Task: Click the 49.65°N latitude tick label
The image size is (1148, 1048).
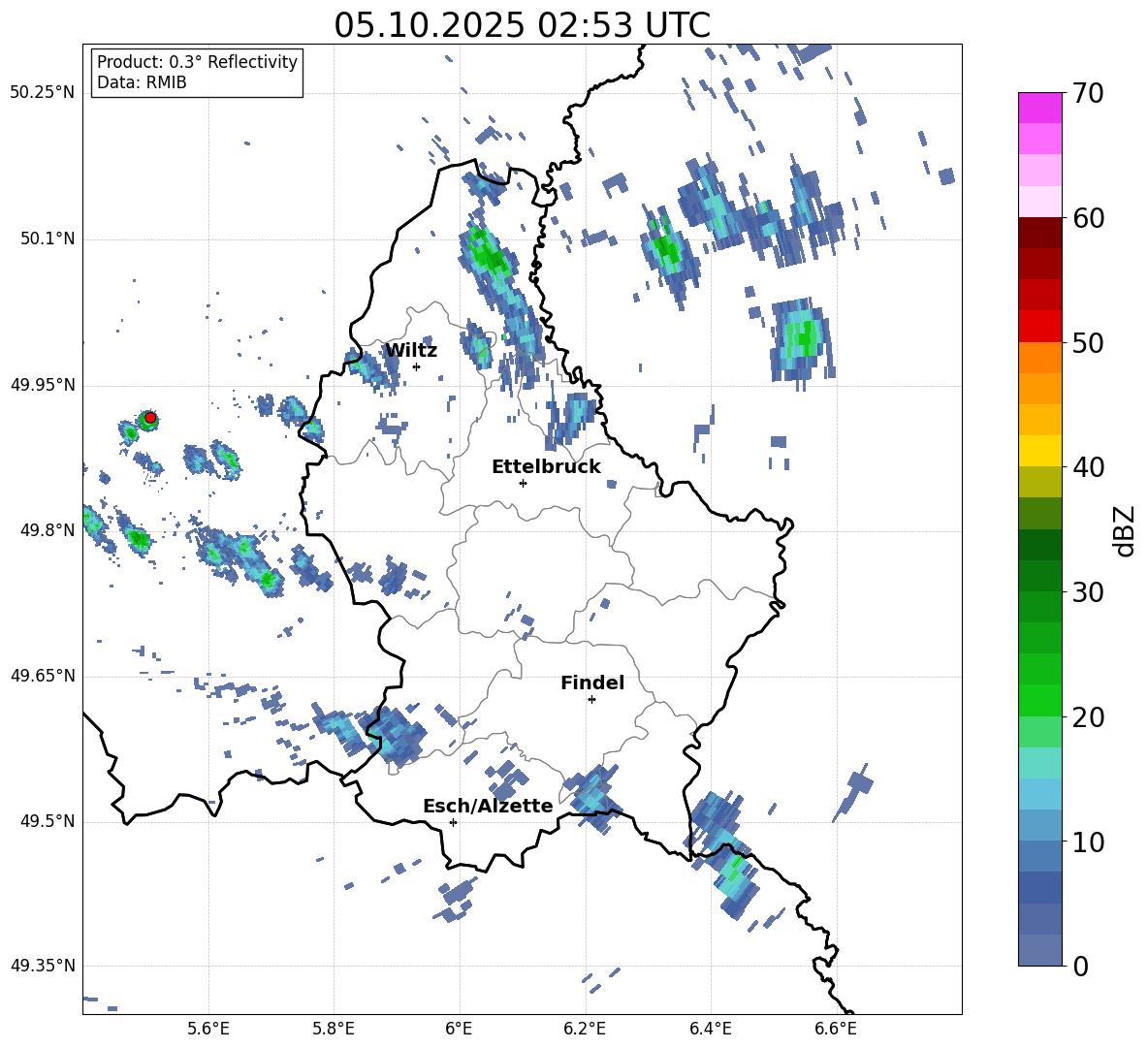Action: click(43, 676)
